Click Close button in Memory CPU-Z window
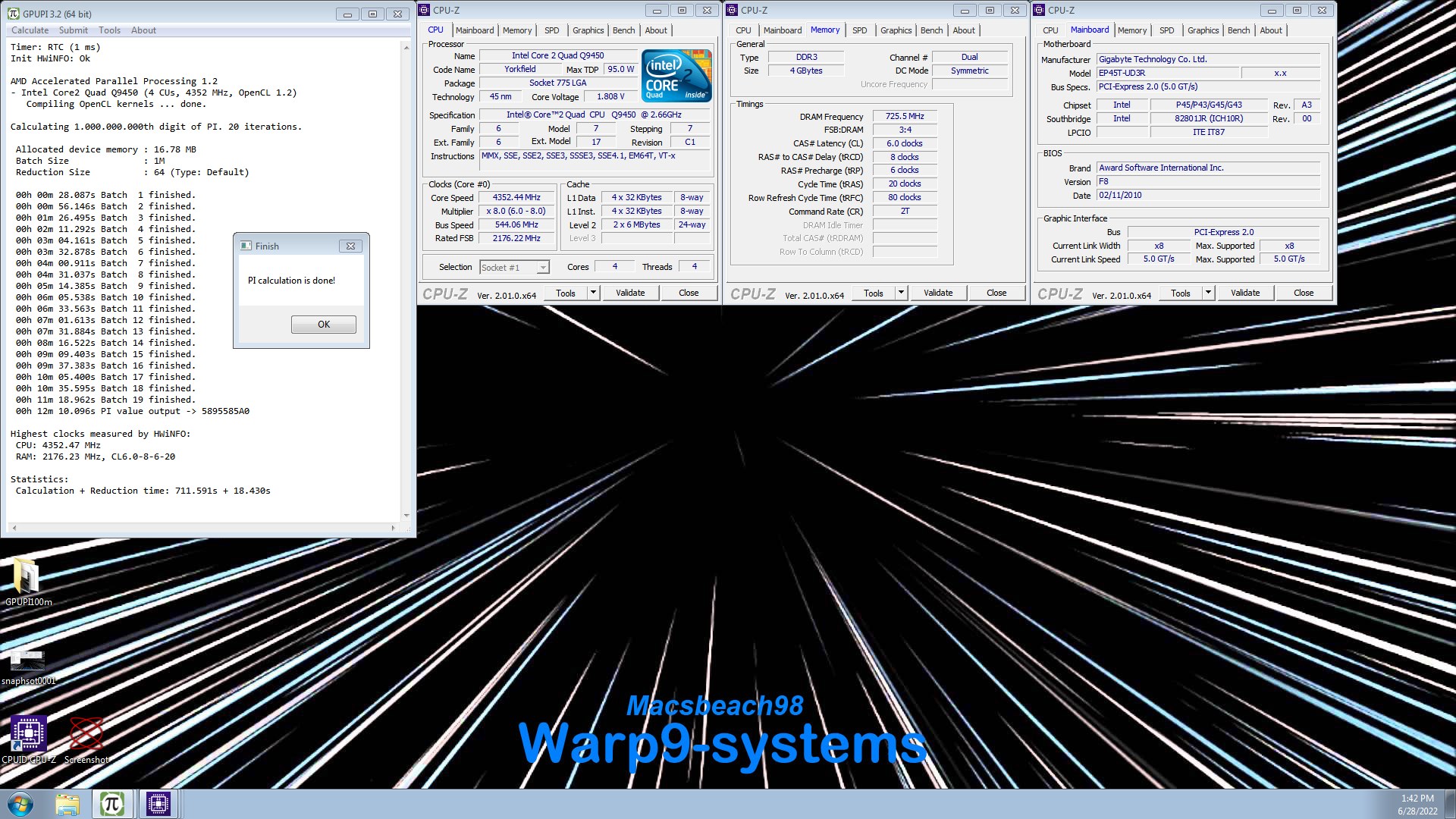 [x=997, y=293]
